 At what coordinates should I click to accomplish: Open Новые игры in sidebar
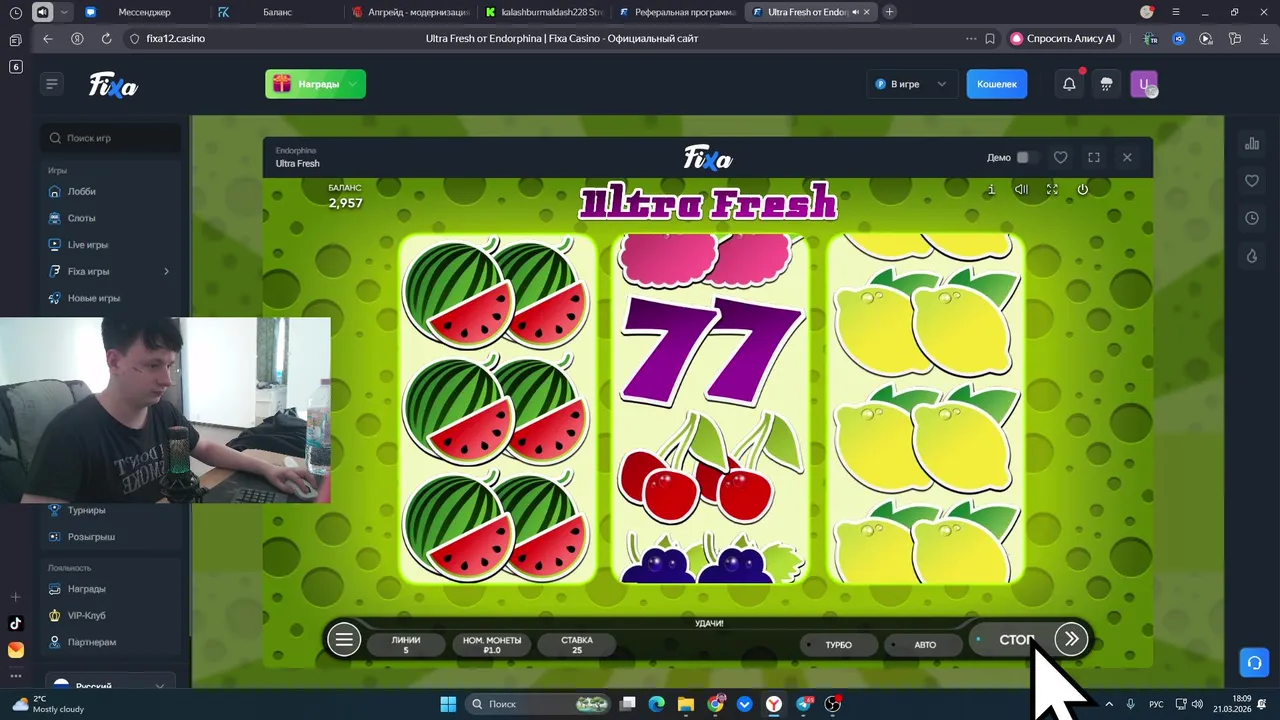click(110, 298)
